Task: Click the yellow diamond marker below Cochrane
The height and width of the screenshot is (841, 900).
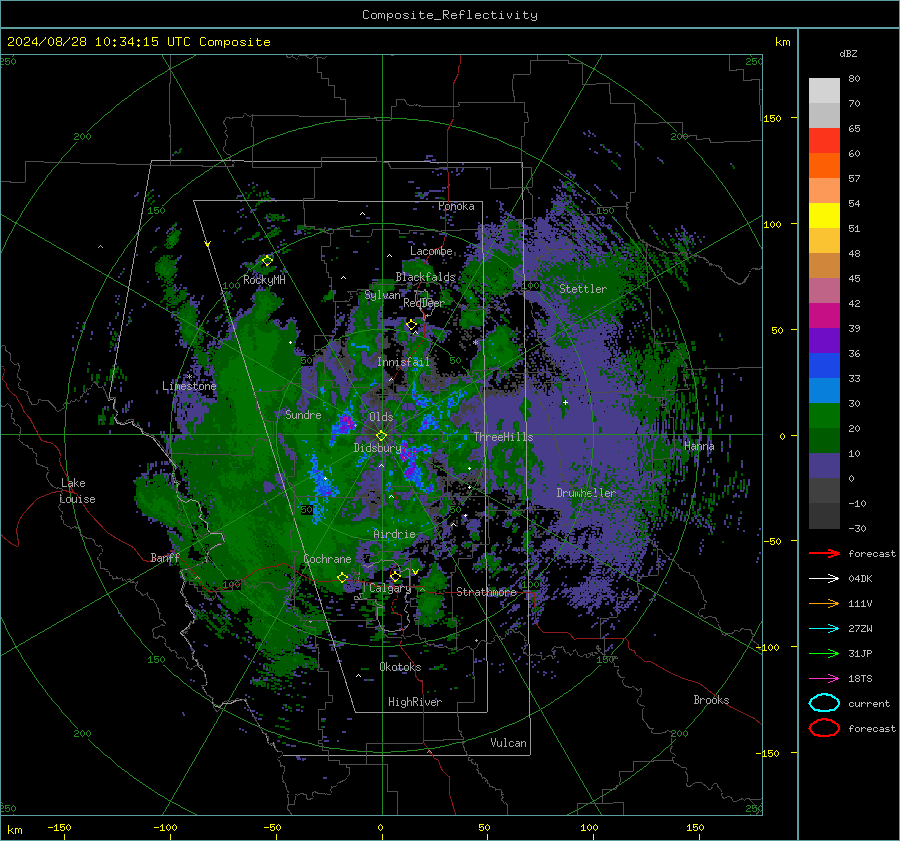Action: pyautogui.click(x=342, y=578)
